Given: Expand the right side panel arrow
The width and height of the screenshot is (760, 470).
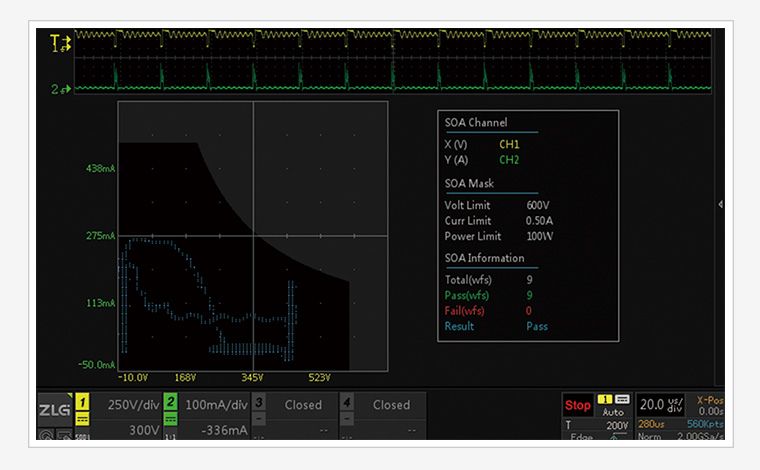Looking at the screenshot, I should tap(721, 204).
